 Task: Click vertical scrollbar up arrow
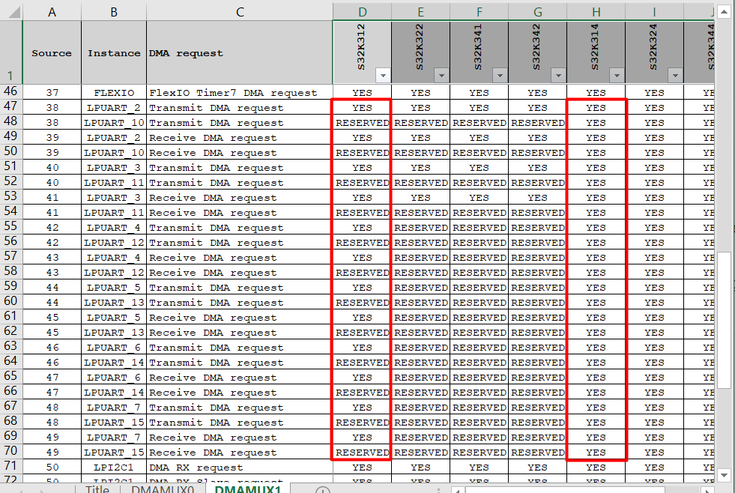[724, 11]
